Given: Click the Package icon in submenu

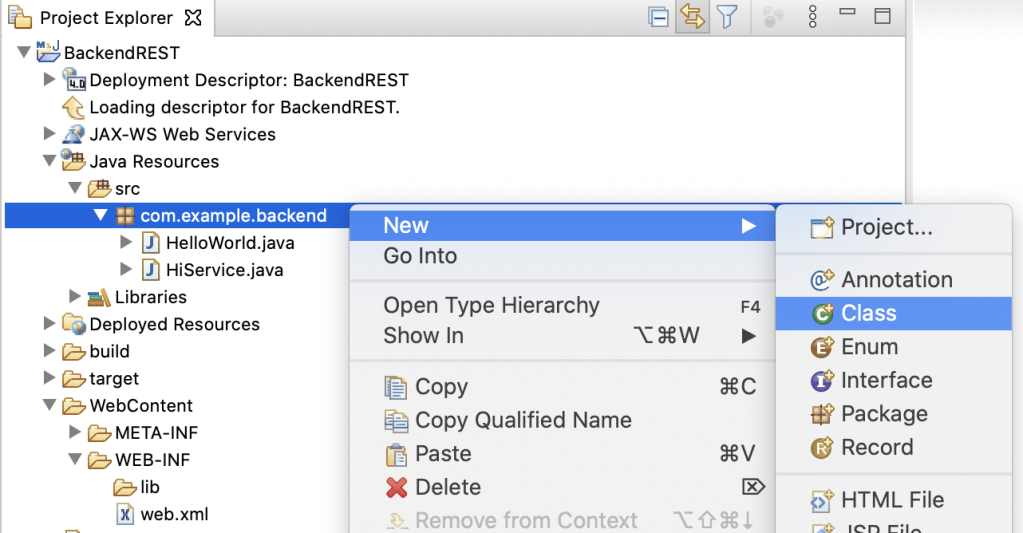Looking at the screenshot, I should 823,414.
